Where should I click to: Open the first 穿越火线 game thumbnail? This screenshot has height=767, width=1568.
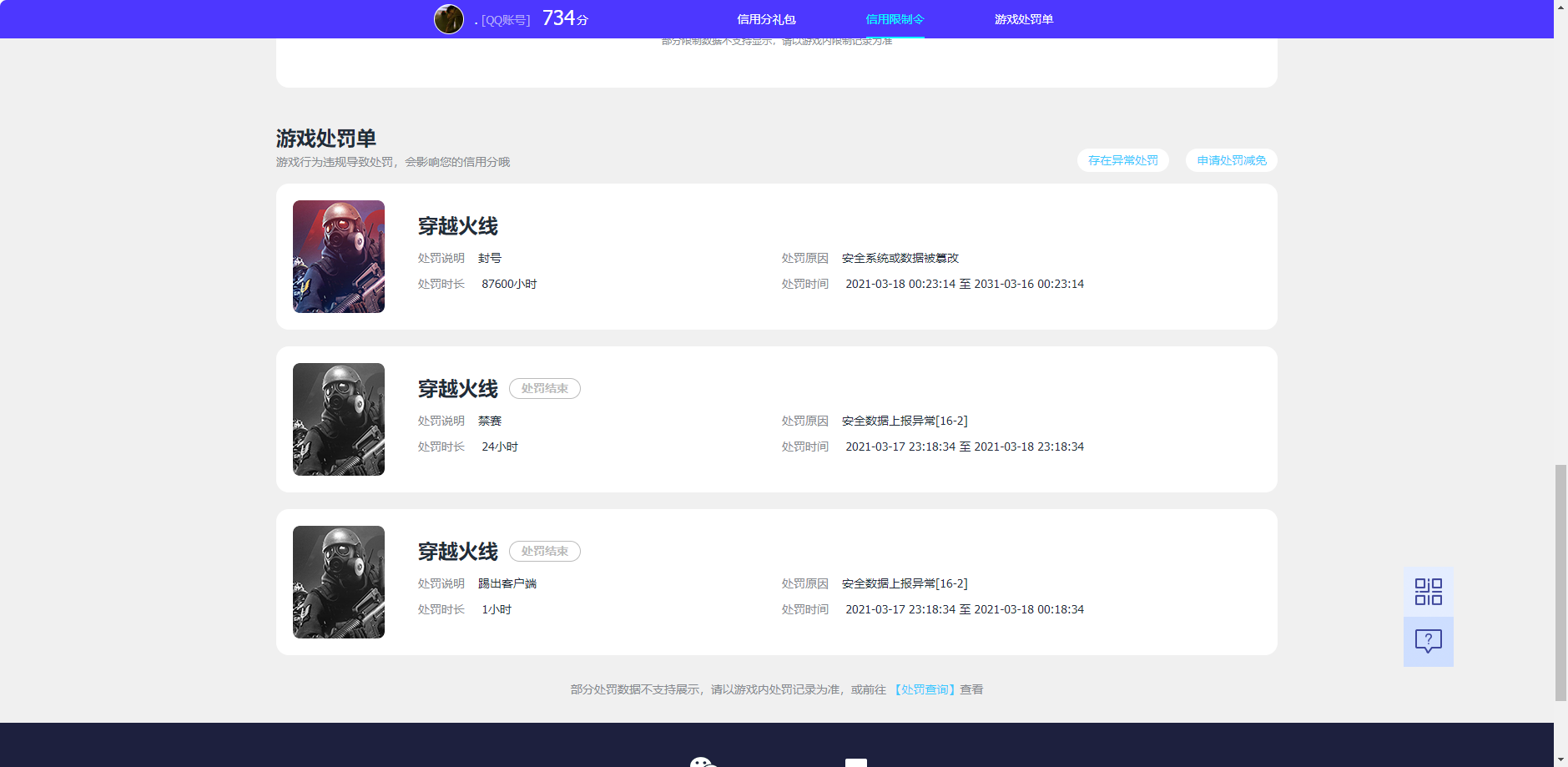point(338,256)
